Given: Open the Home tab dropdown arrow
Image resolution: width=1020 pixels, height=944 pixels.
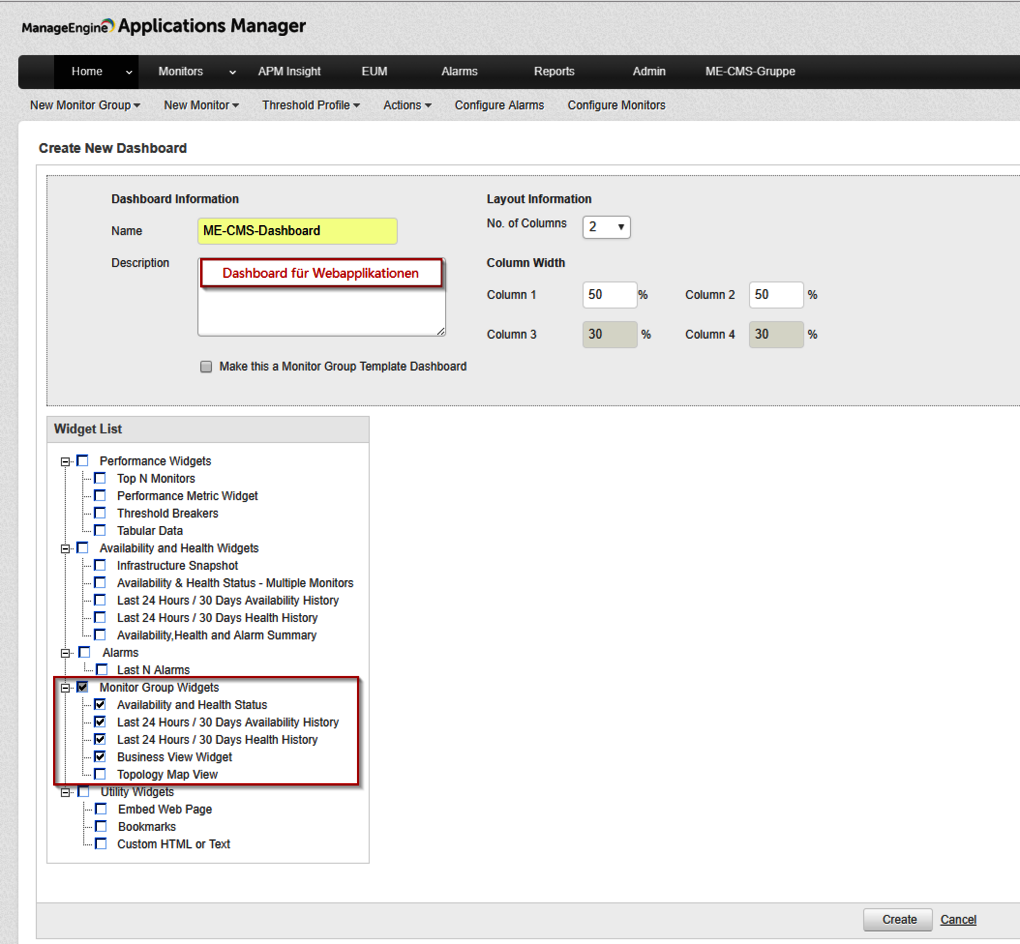Looking at the screenshot, I should [129, 72].
